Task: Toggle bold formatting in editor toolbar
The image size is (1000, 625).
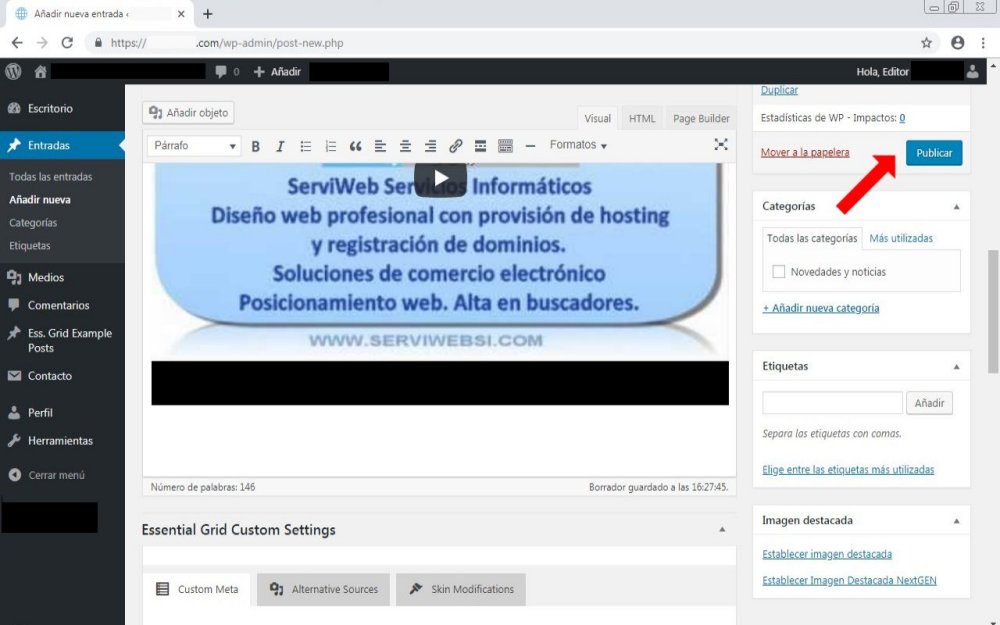Action: (x=255, y=146)
